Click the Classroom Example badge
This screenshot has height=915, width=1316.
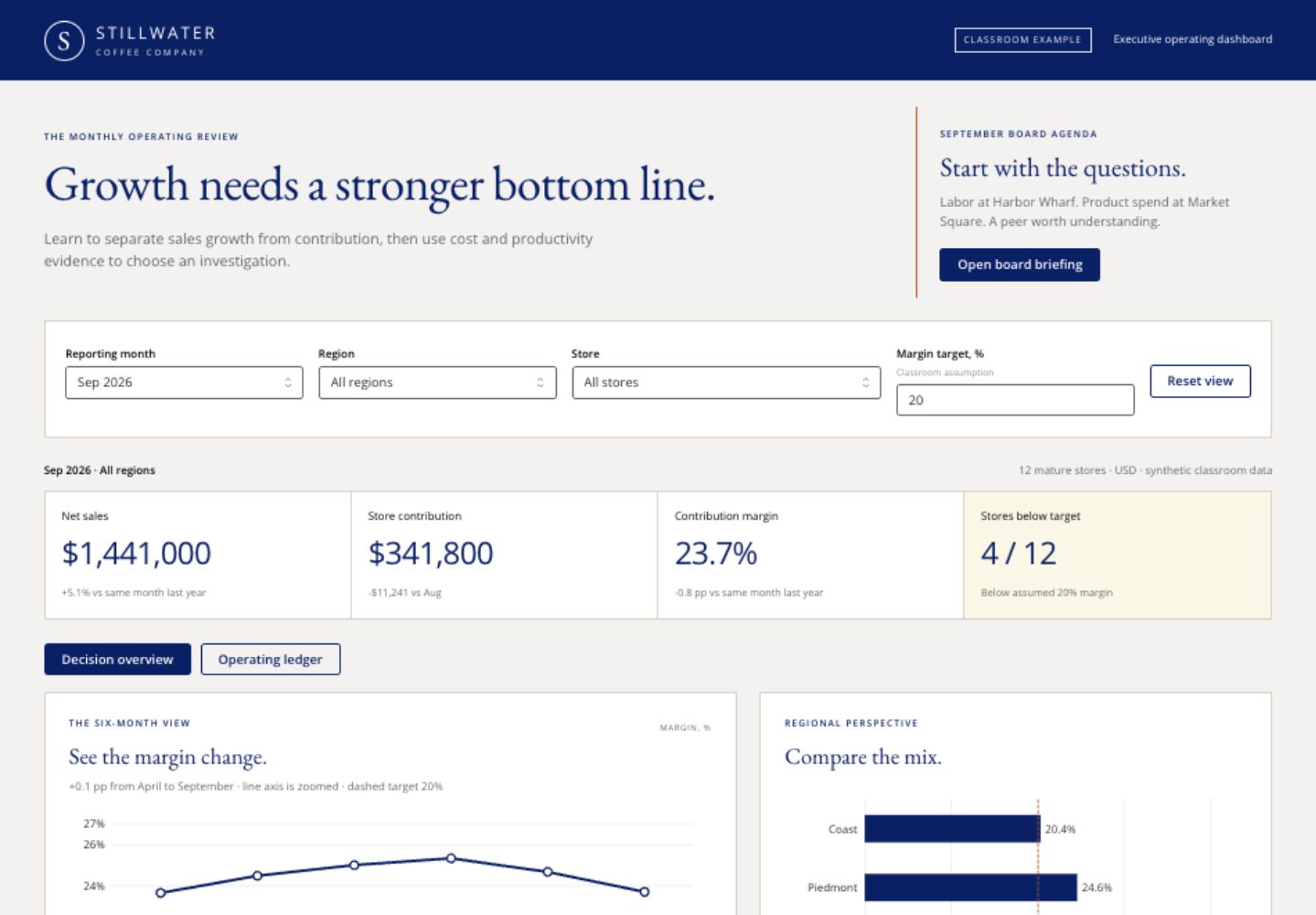point(1022,39)
